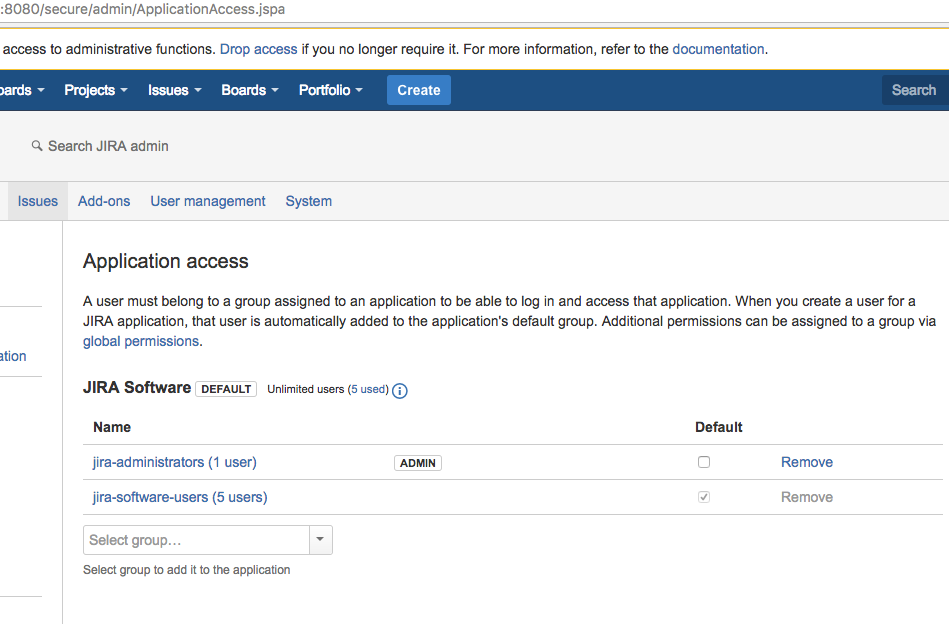Viewport: 949px width, 624px height.
Task: Expand the Portfolio menu
Action: pos(330,90)
